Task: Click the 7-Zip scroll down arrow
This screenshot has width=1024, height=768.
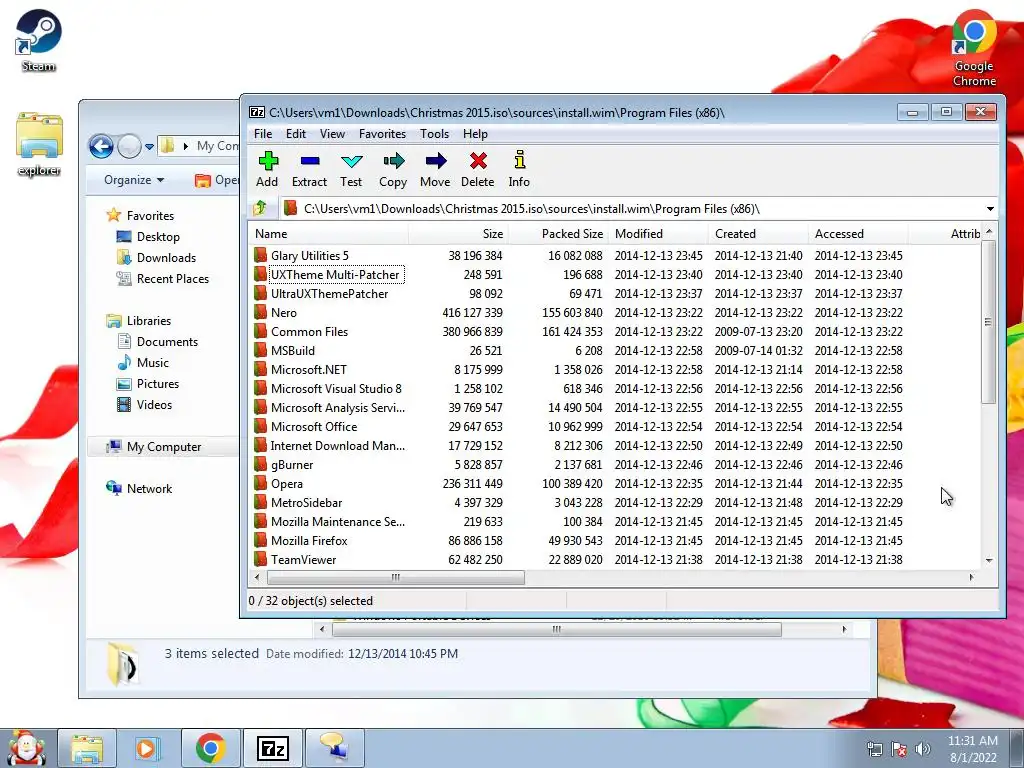Action: click(989, 561)
